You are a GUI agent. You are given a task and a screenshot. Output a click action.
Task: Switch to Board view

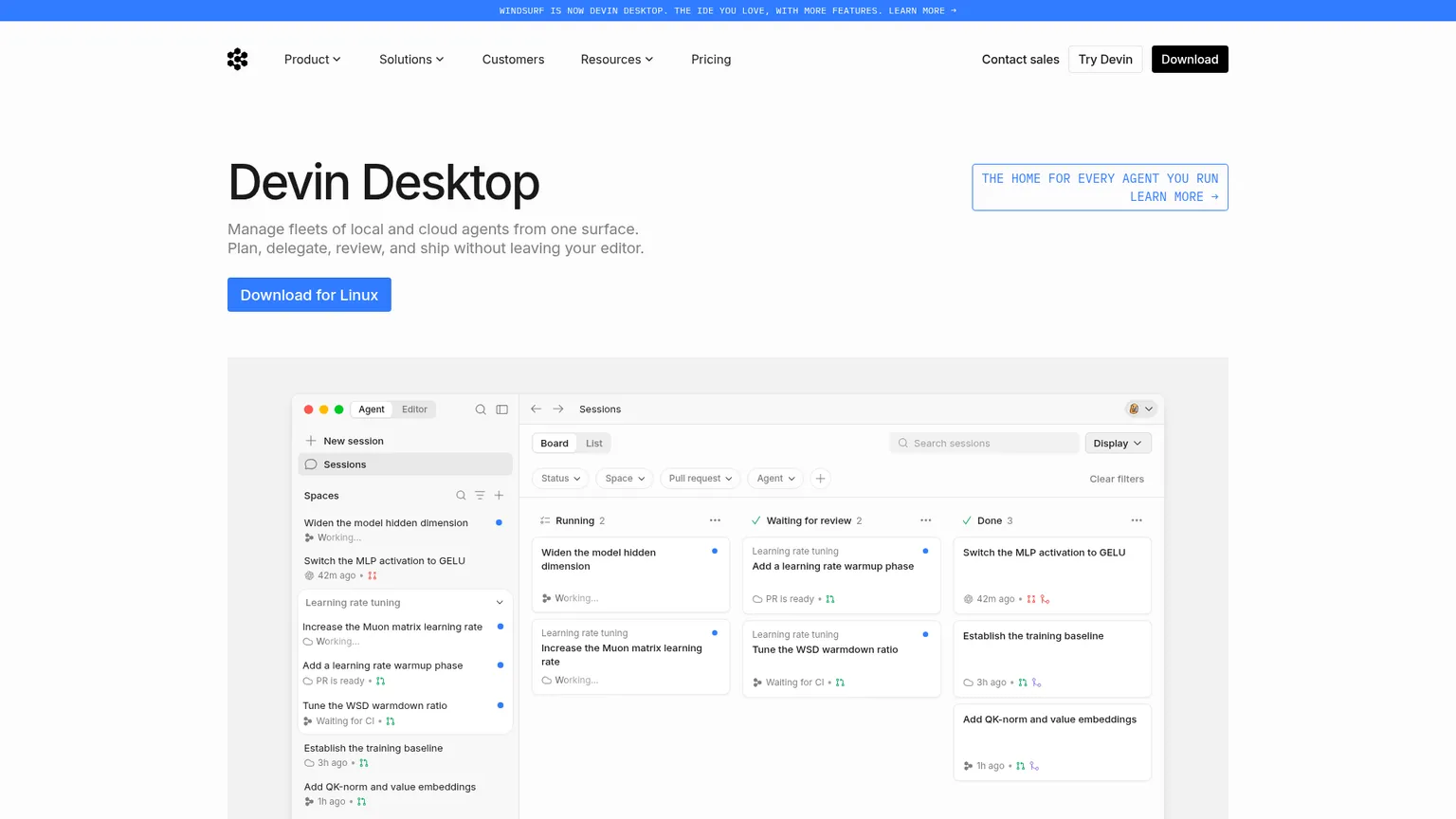555,443
